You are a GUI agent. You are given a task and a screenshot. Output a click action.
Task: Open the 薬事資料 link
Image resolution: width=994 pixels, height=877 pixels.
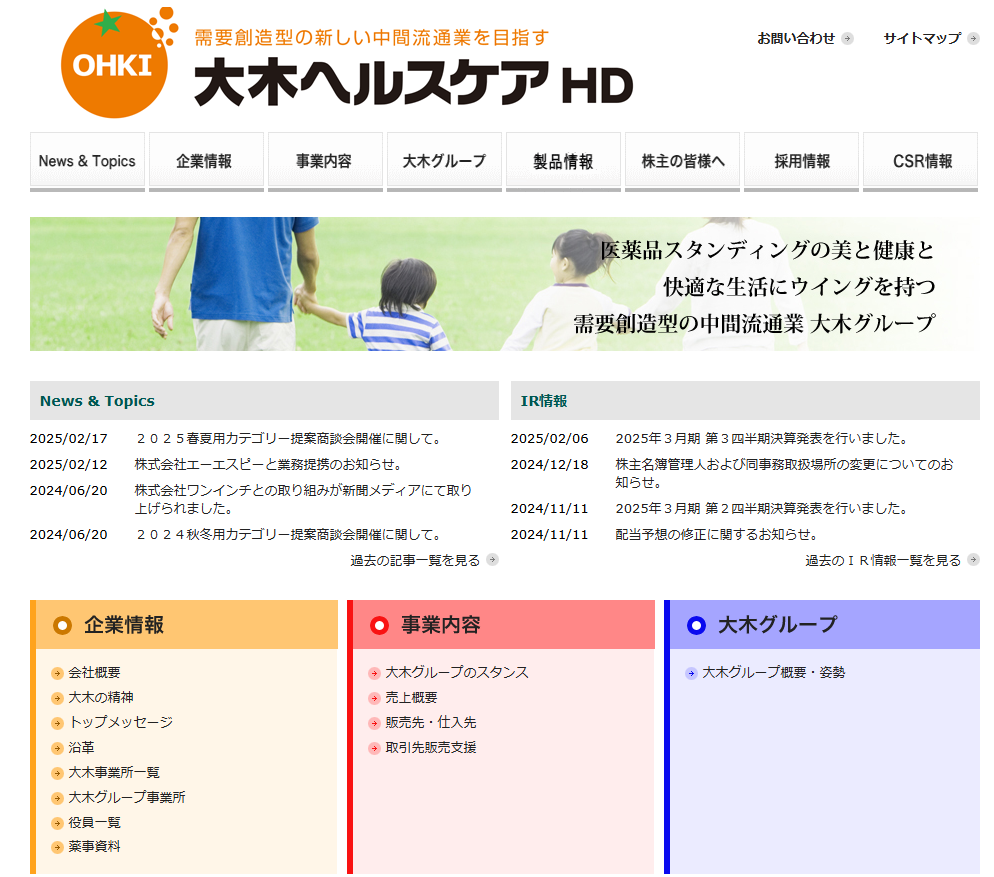(x=94, y=847)
